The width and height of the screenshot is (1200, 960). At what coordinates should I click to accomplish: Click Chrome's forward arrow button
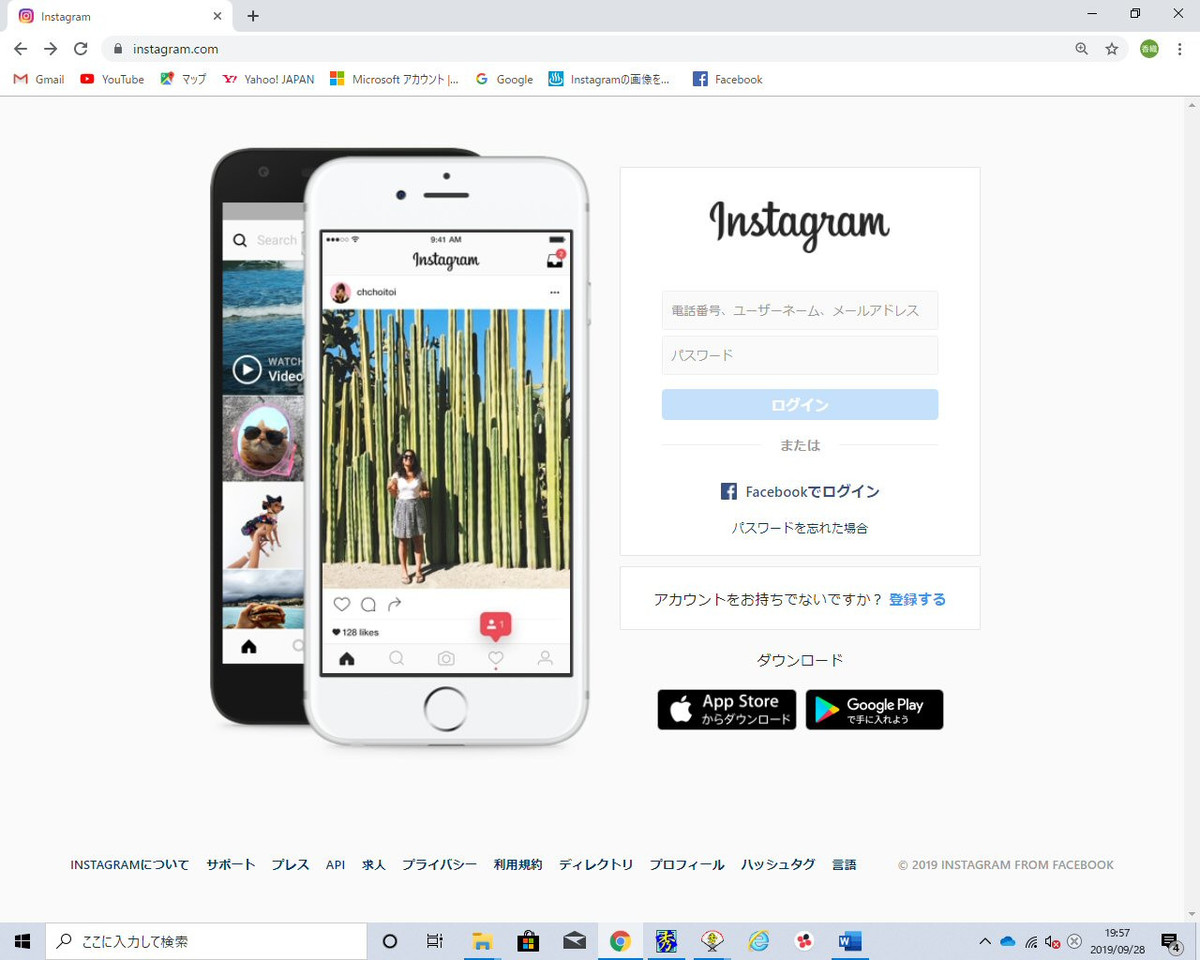51,48
